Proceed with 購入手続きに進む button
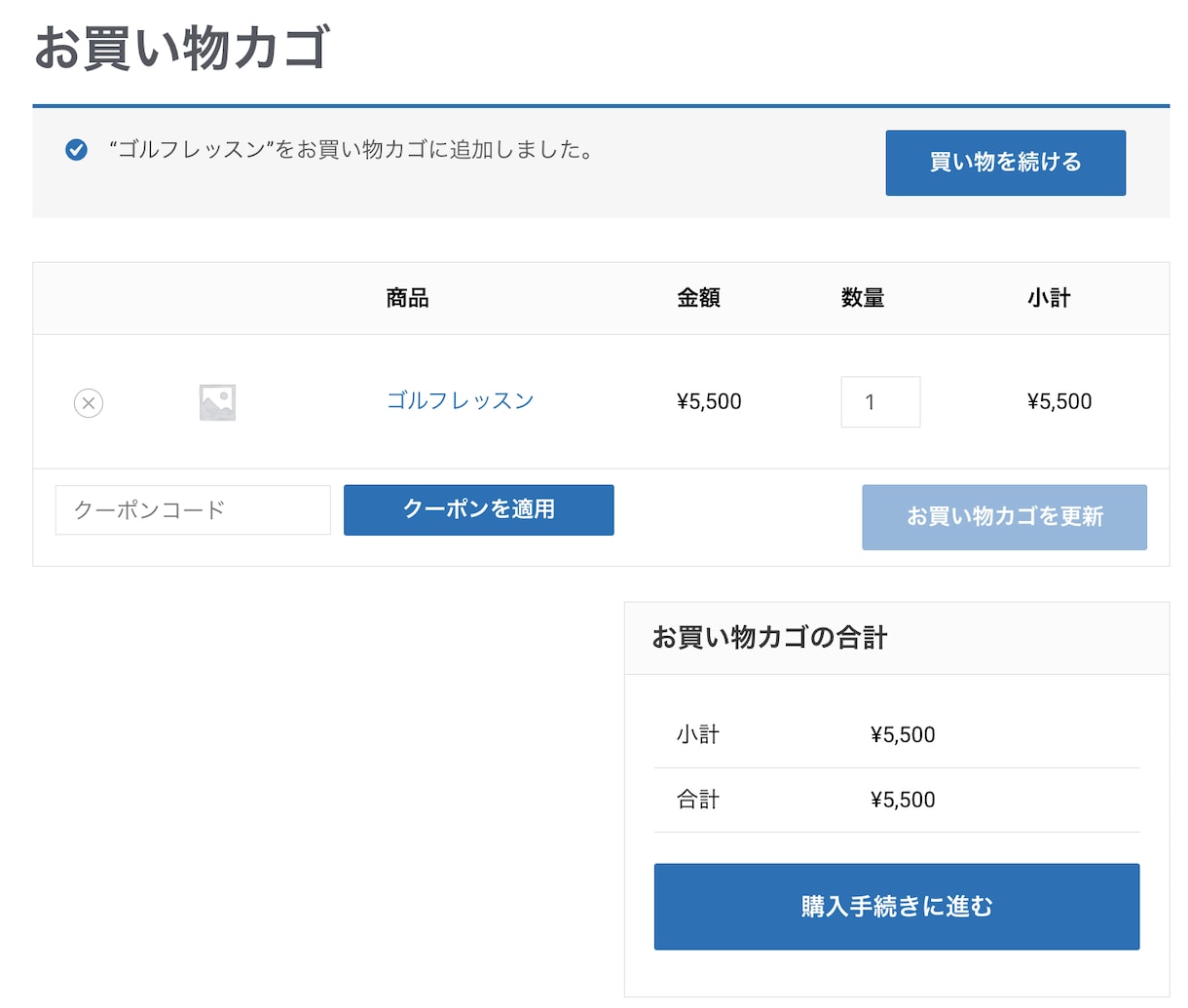 pos(897,907)
